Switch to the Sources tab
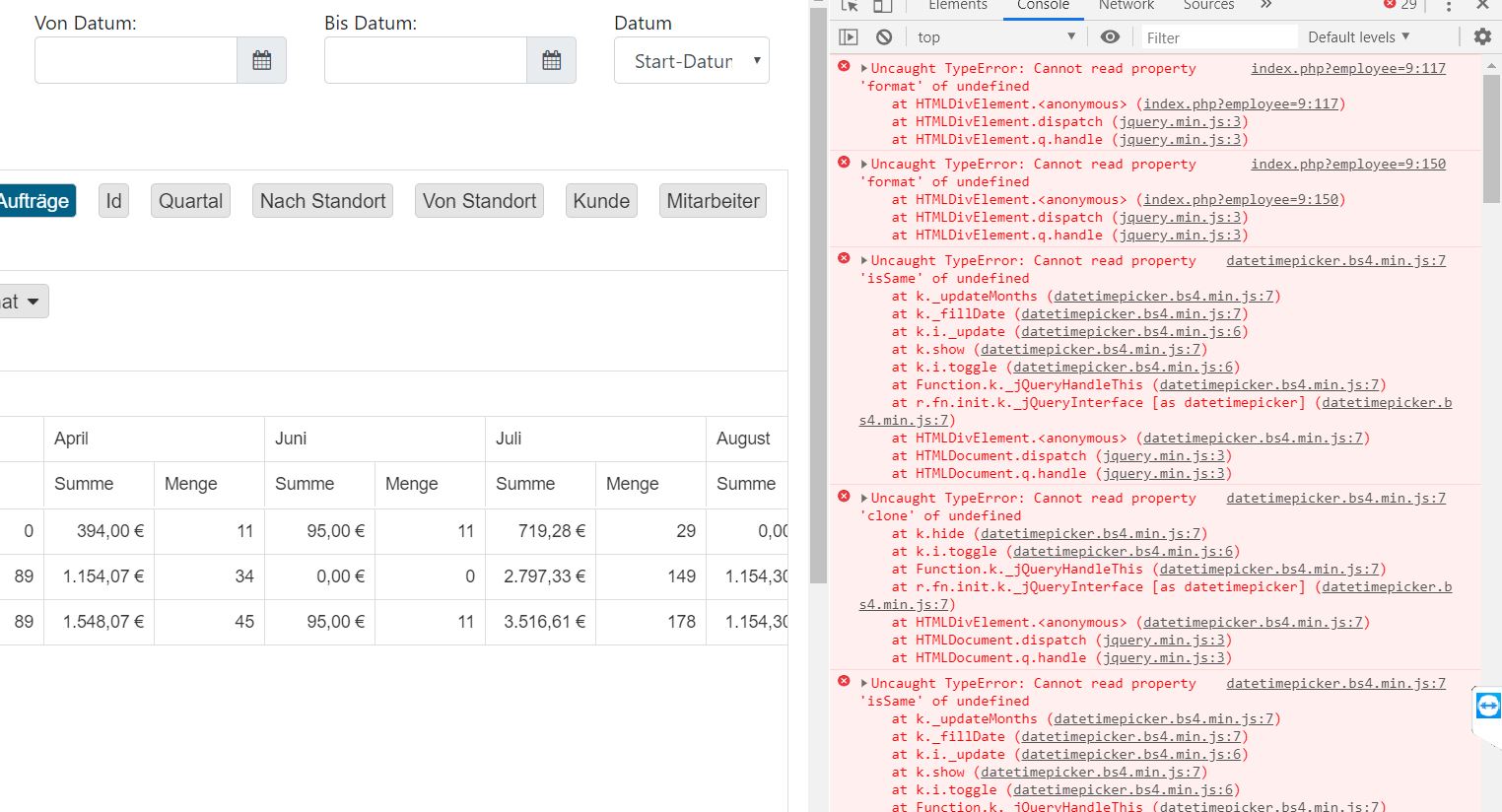The image size is (1502, 812). click(x=1208, y=5)
